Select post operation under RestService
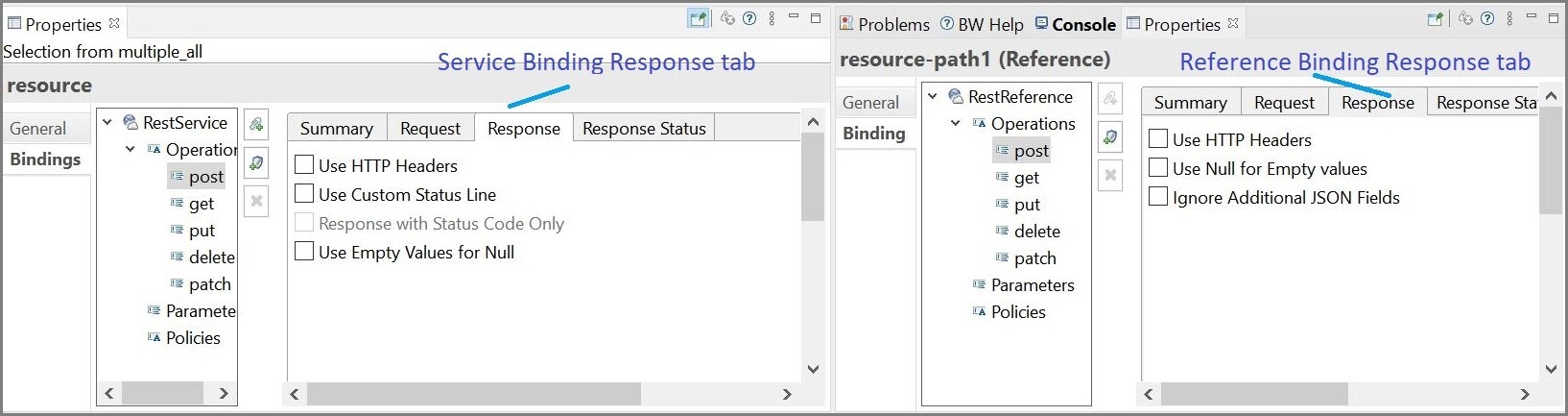The height and width of the screenshot is (416, 1568). coord(197,176)
